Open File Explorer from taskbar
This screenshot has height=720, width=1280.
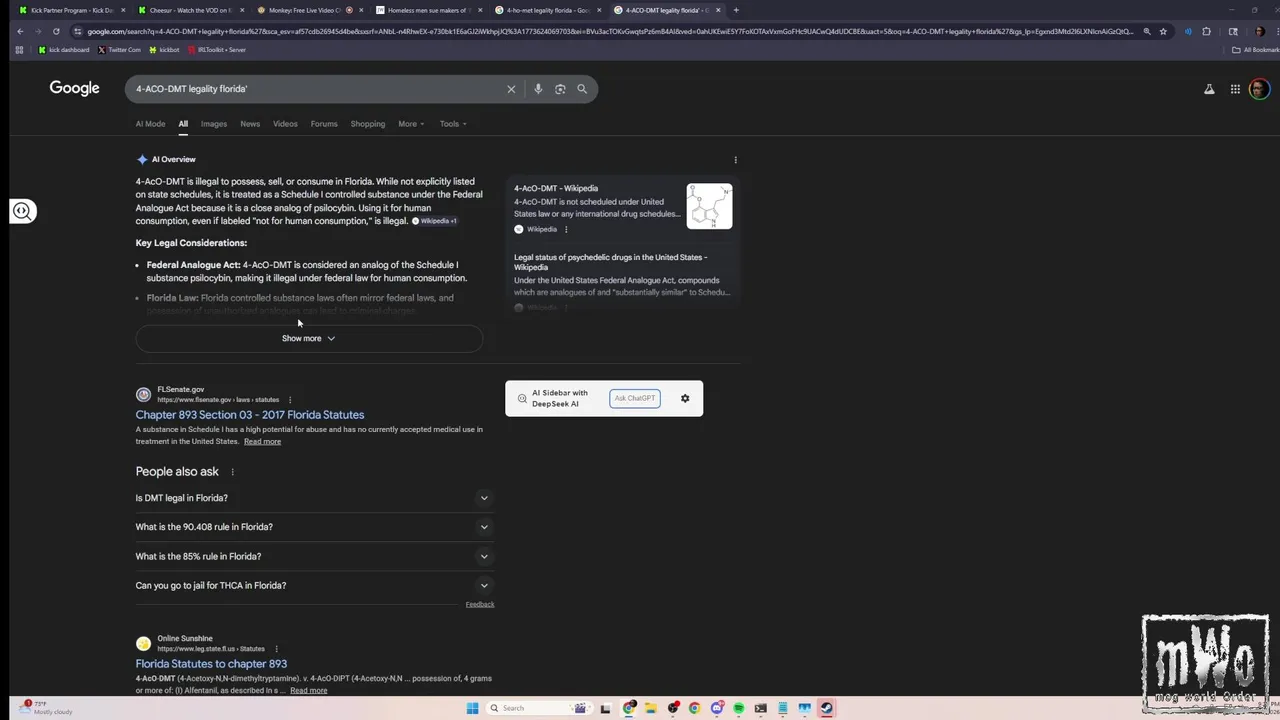[651, 708]
